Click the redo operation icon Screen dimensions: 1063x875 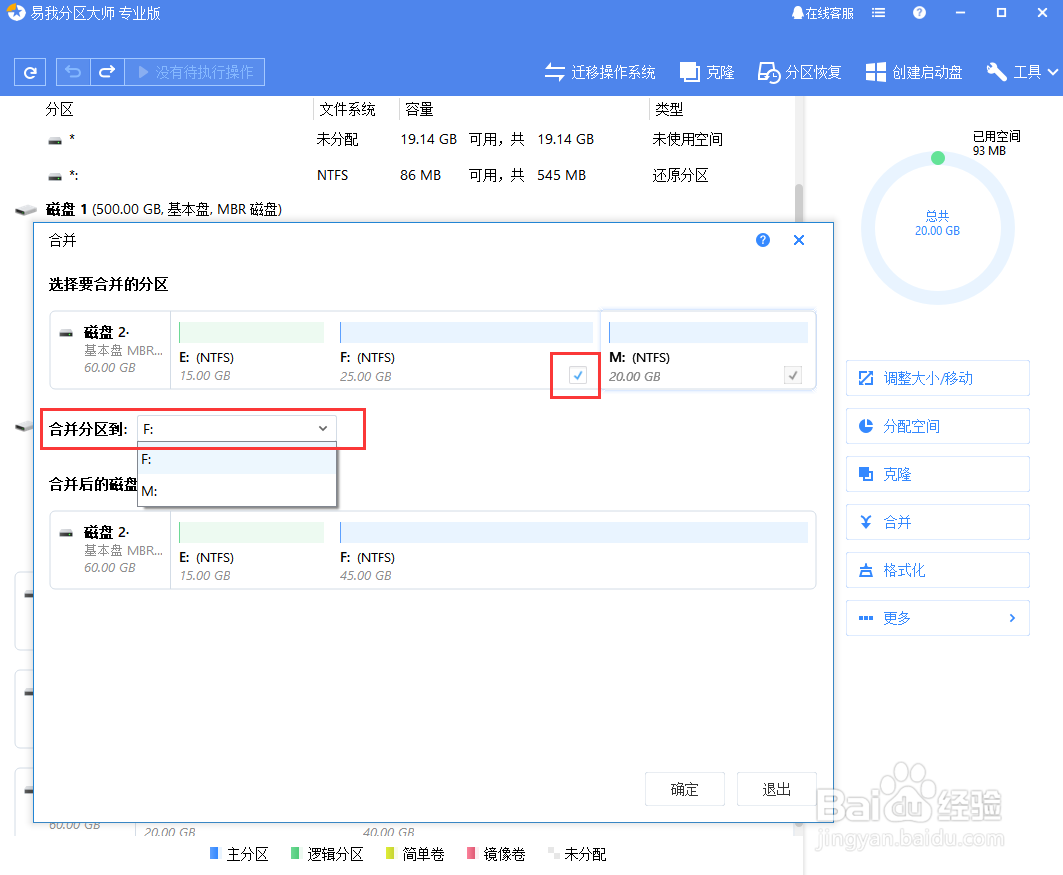click(106, 71)
